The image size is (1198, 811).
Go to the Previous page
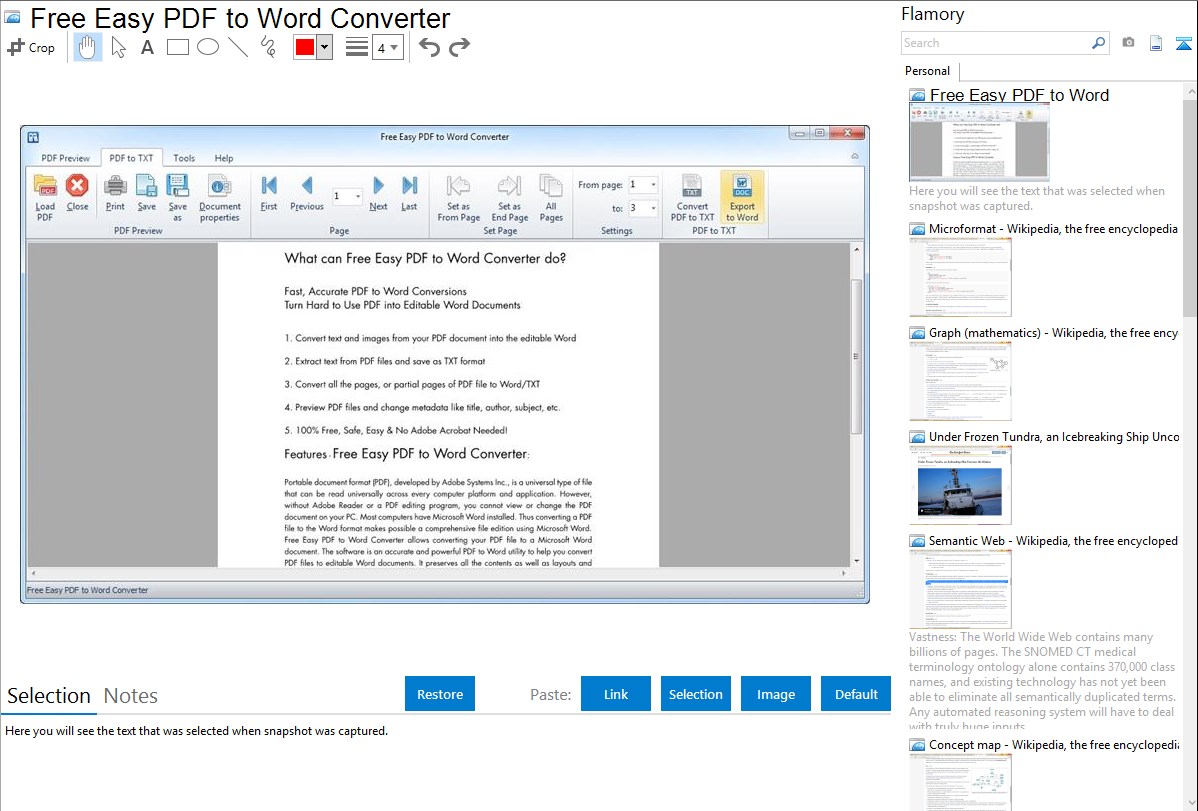pos(307,192)
